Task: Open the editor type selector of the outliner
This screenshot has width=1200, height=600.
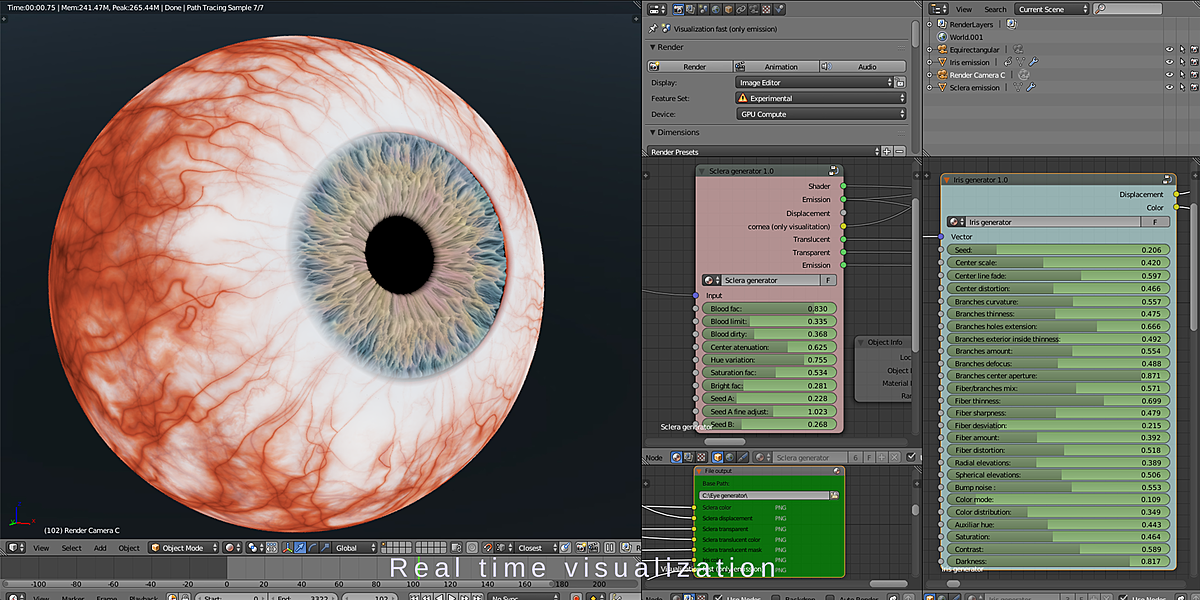Action: point(937,8)
